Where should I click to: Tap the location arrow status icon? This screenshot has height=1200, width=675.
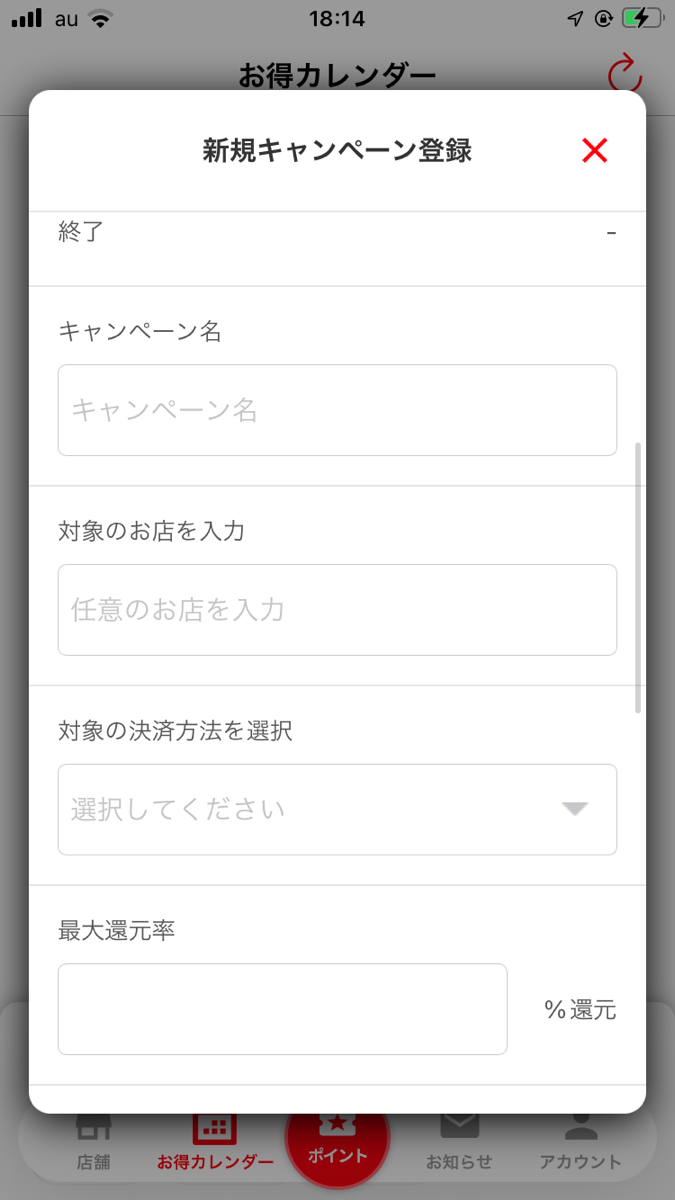pos(575,19)
